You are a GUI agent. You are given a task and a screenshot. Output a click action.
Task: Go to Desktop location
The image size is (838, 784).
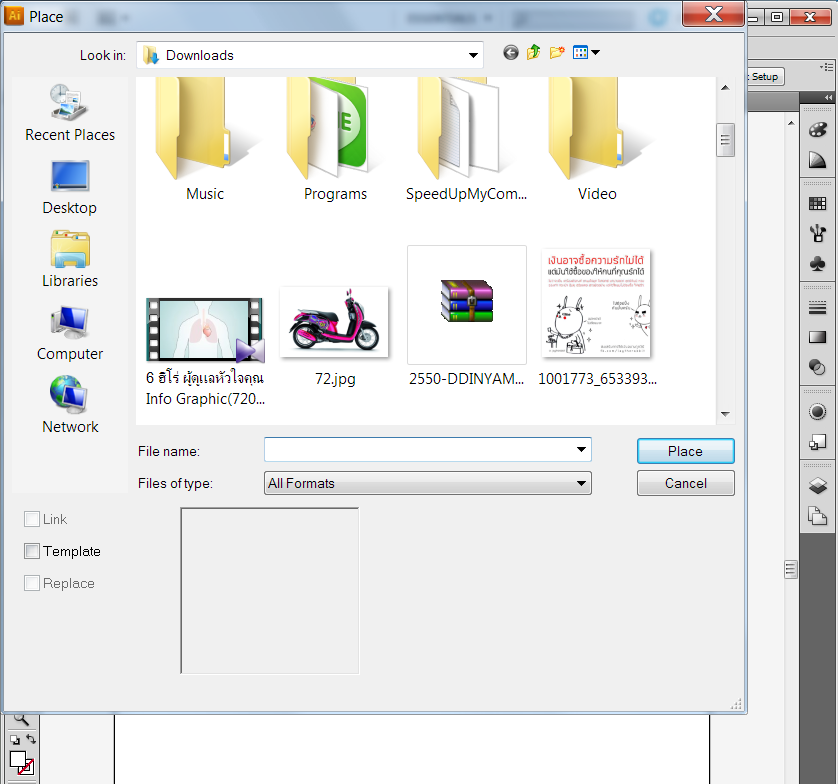pos(70,187)
